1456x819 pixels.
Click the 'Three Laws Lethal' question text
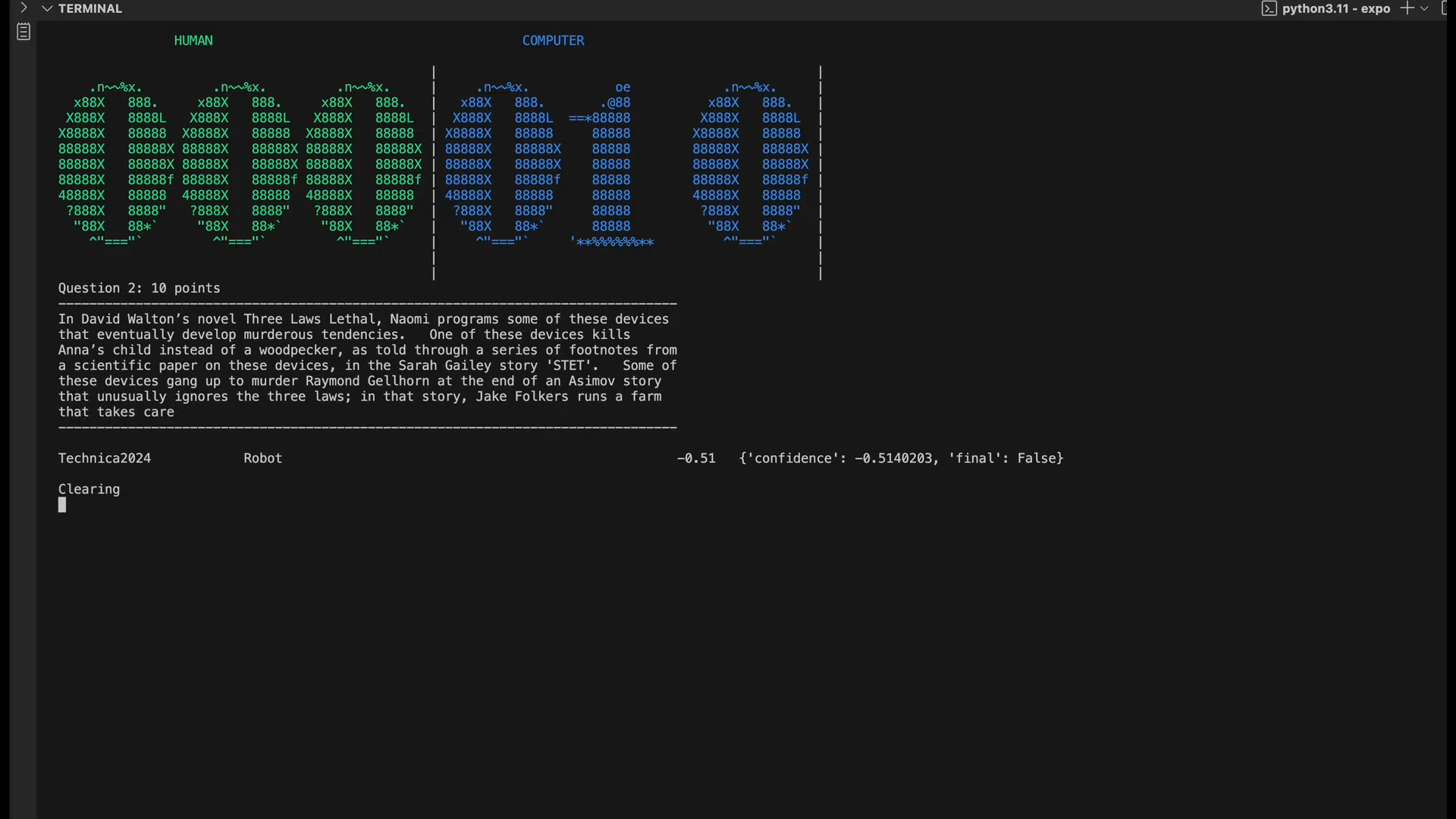coord(309,319)
